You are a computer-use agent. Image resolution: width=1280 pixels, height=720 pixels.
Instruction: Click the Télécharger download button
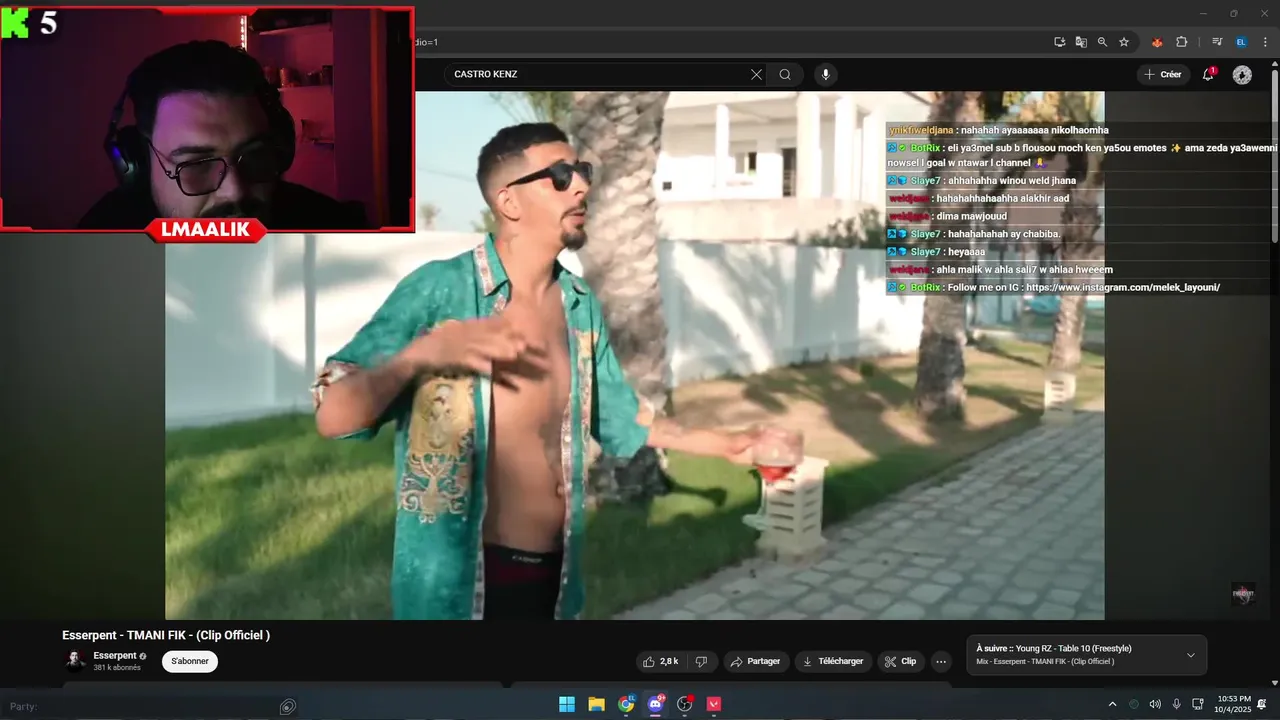(x=833, y=661)
